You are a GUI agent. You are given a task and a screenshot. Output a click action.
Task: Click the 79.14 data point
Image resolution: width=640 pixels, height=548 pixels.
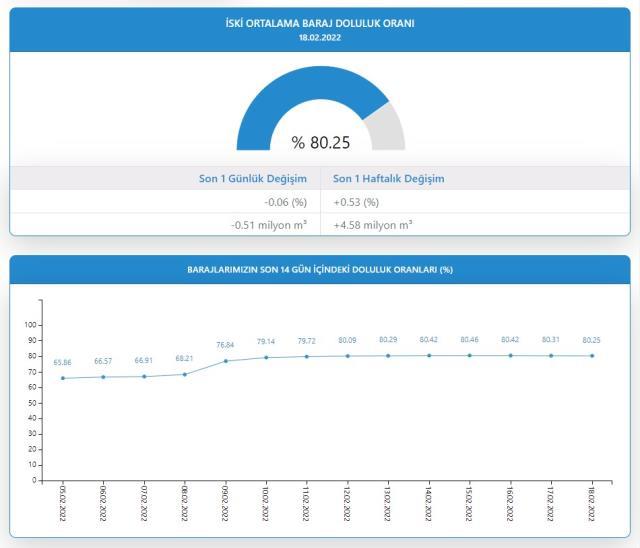pyautogui.click(x=266, y=357)
